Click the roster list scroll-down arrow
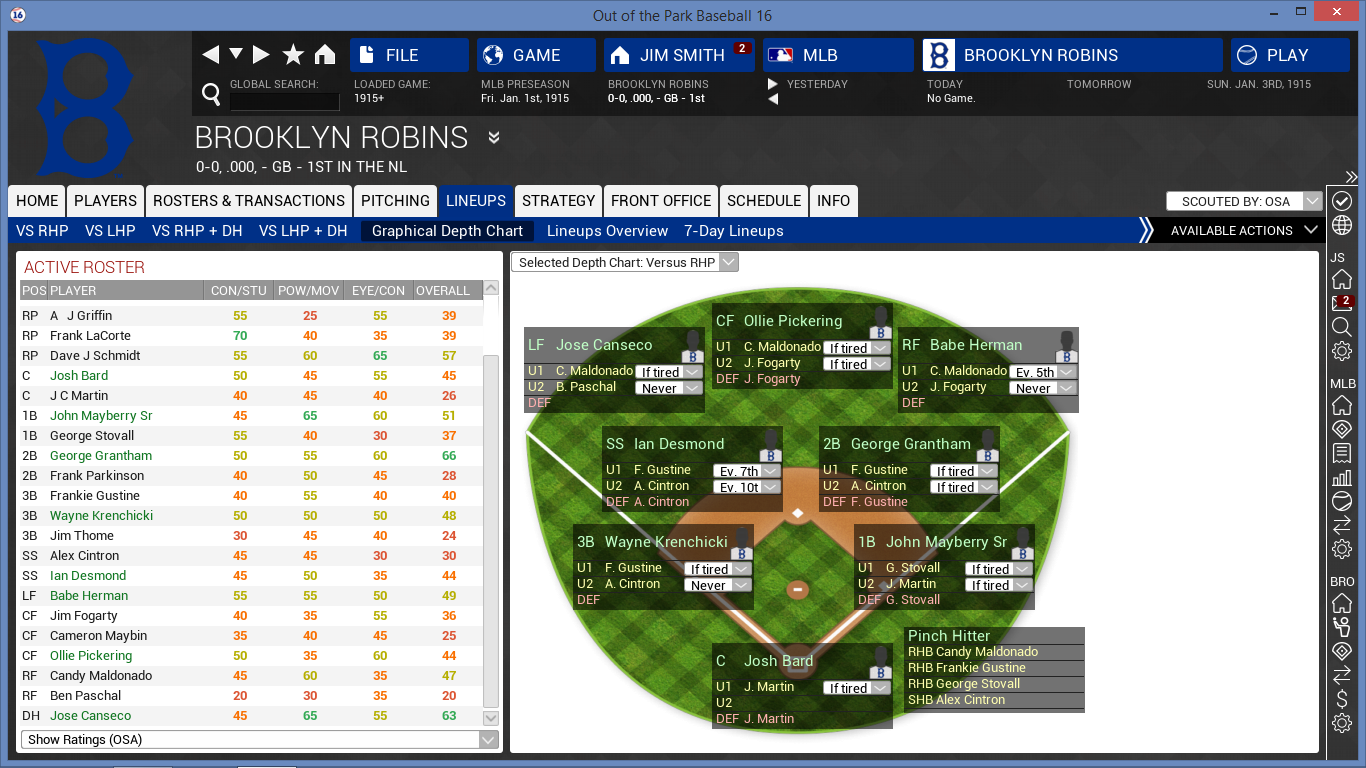 click(490, 717)
